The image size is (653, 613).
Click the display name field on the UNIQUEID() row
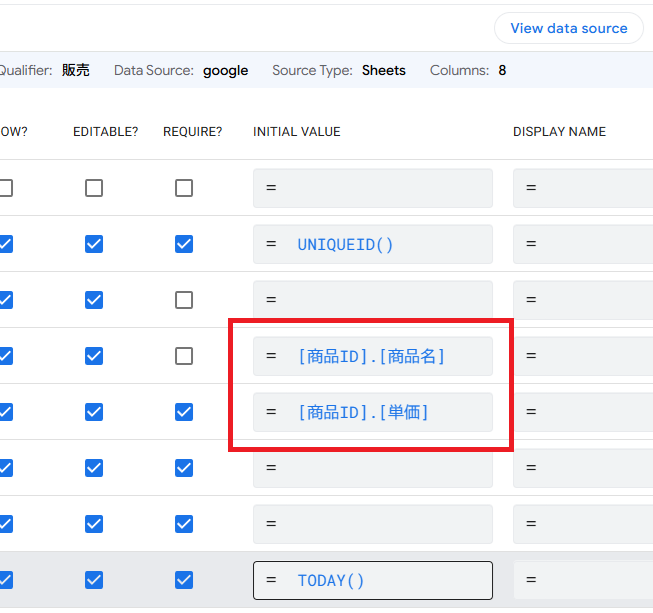(x=584, y=244)
